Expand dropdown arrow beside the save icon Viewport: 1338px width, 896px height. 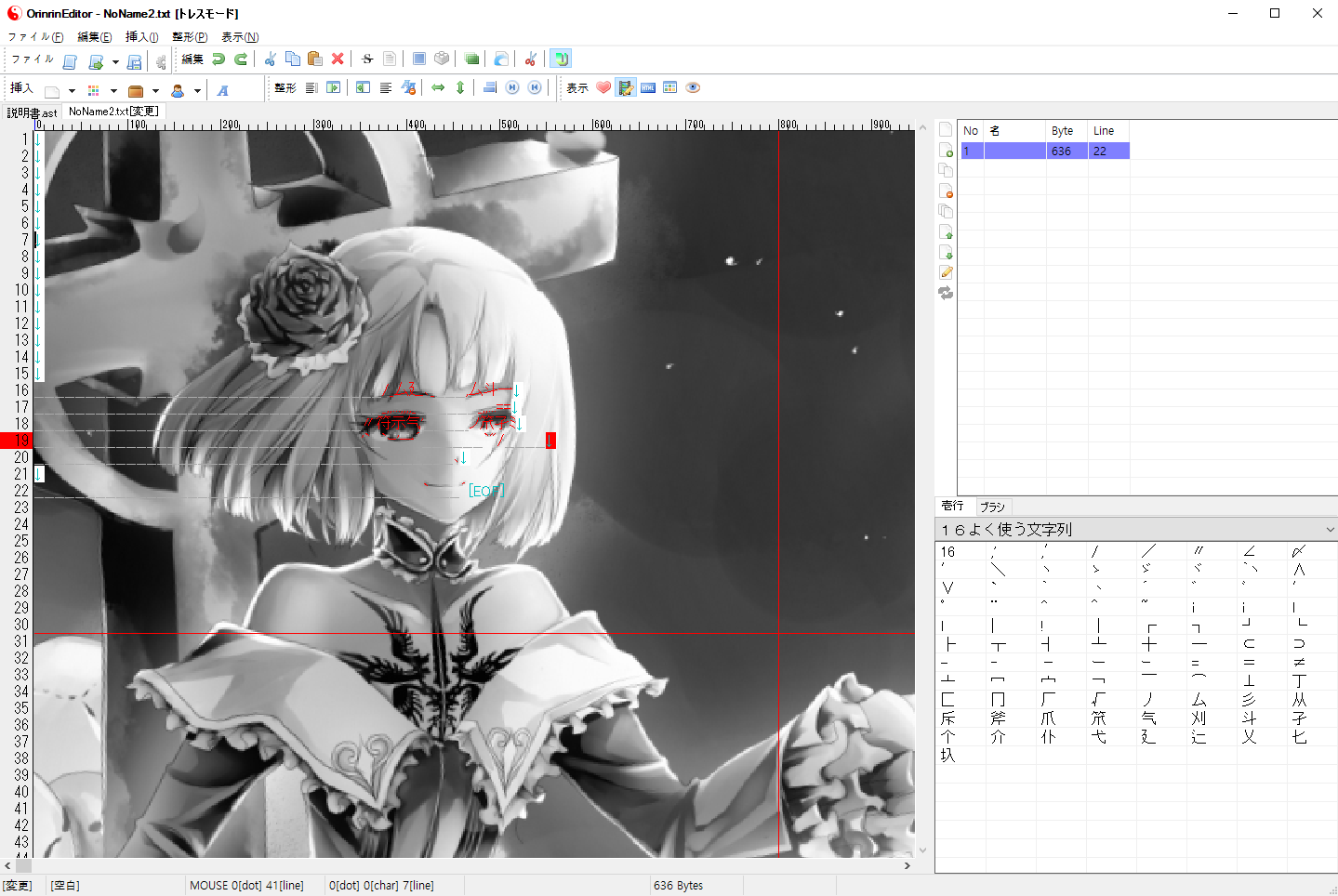[115, 62]
